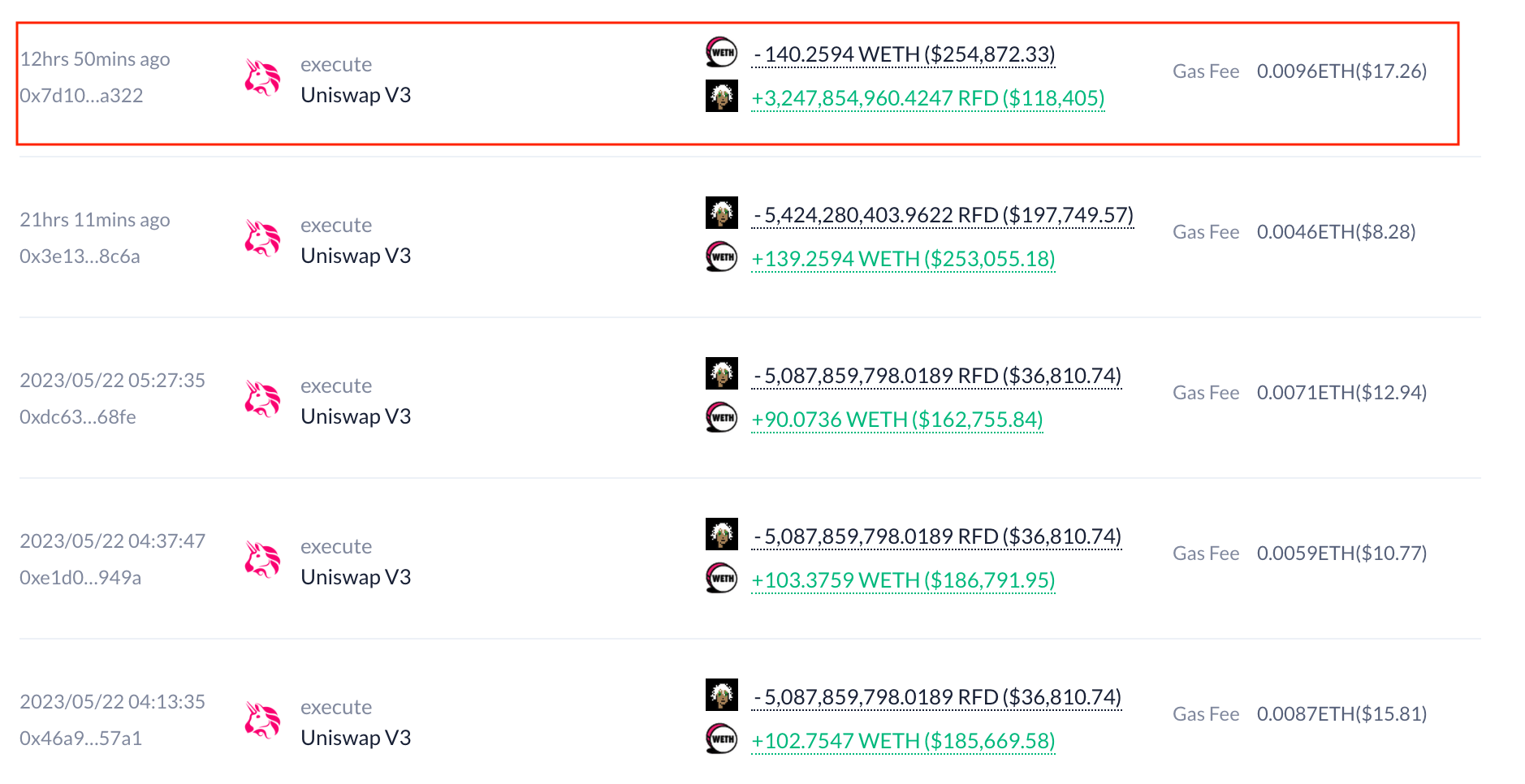
Task: Click the RFD token icon beside +3,247,854,960.4247 RFD
Action: (721, 96)
